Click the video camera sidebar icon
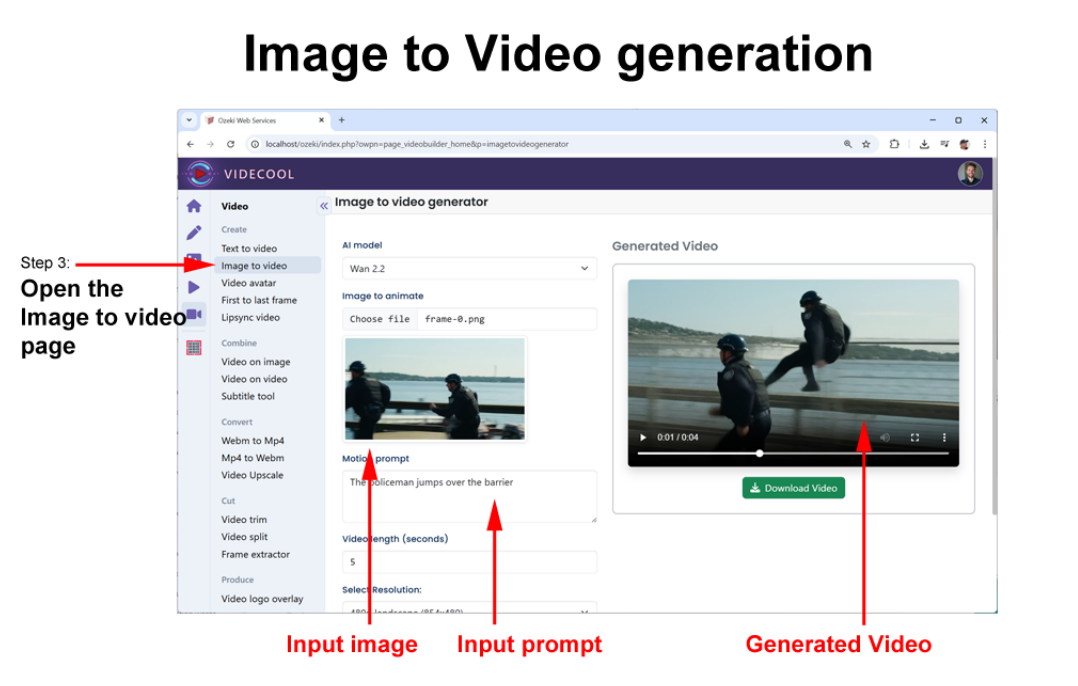The width and height of the screenshot is (1078, 686). pos(194,314)
